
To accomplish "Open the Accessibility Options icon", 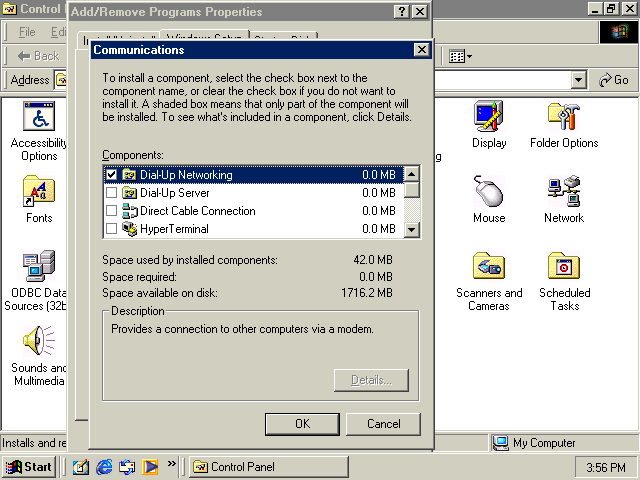I will pyautogui.click(x=39, y=116).
